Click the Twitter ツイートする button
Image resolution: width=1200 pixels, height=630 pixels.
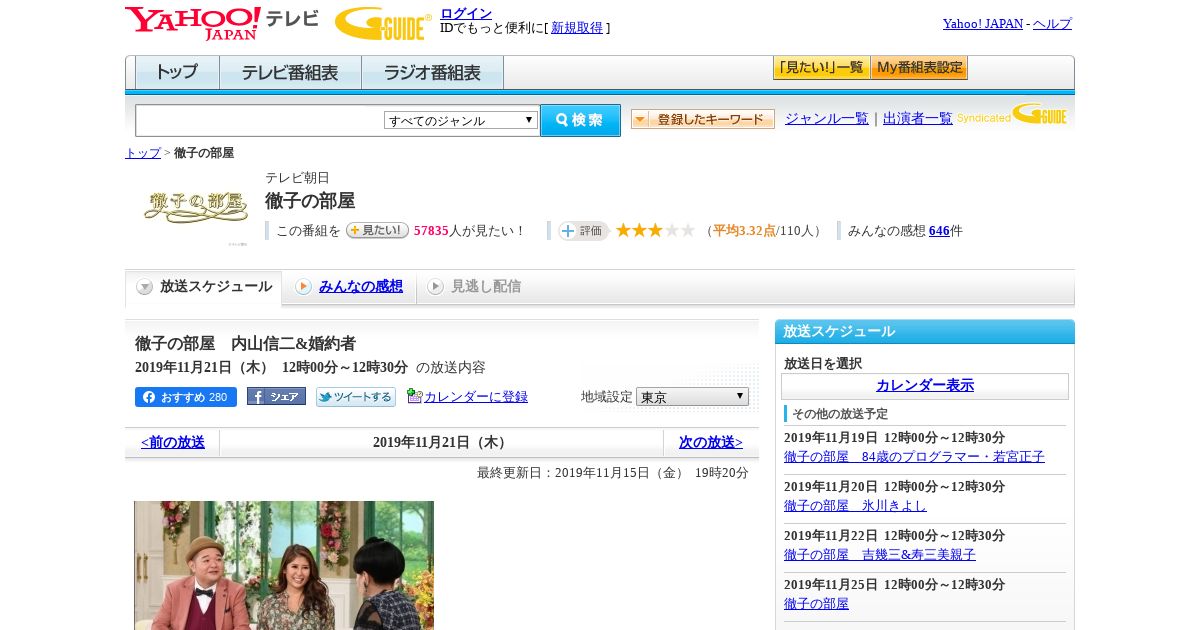(356, 397)
